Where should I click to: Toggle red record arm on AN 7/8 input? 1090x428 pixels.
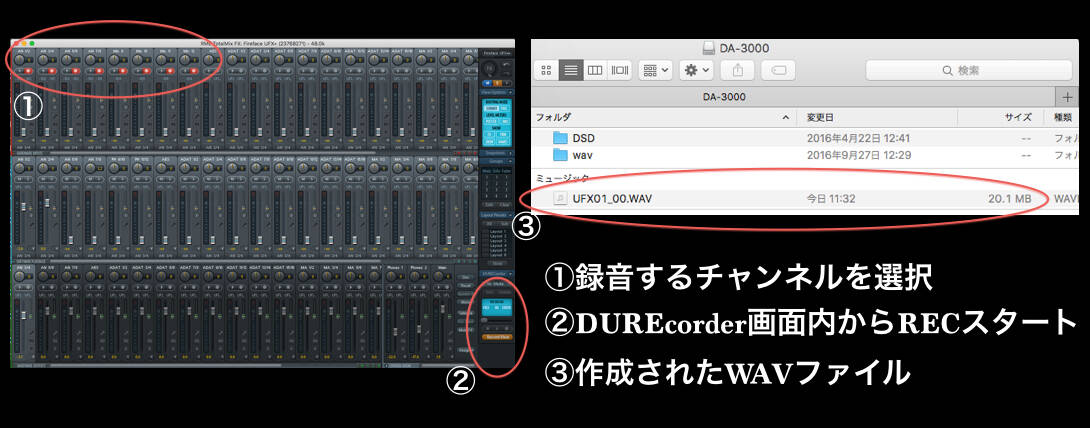[x=99, y=71]
